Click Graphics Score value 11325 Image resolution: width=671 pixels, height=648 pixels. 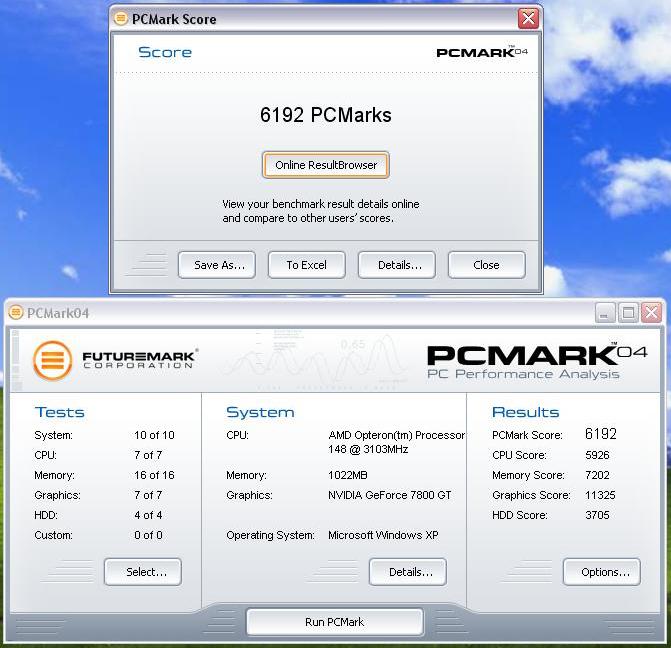click(600, 495)
